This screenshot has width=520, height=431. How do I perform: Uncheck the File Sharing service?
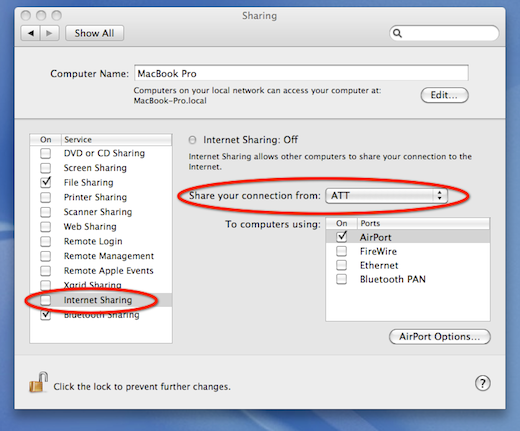click(x=45, y=182)
